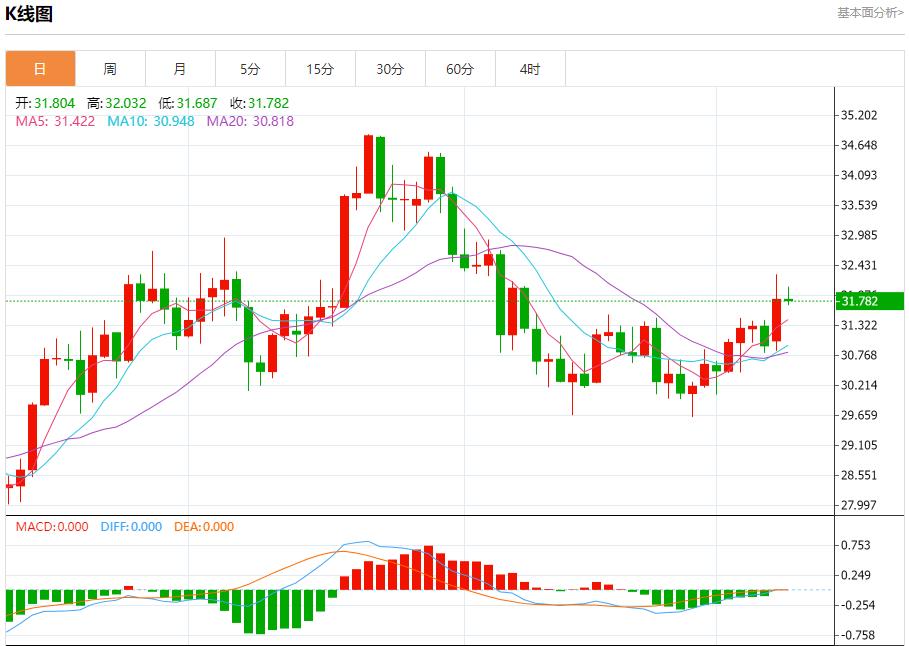Click the MACD value label
909x646 pixels.
point(51,527)
